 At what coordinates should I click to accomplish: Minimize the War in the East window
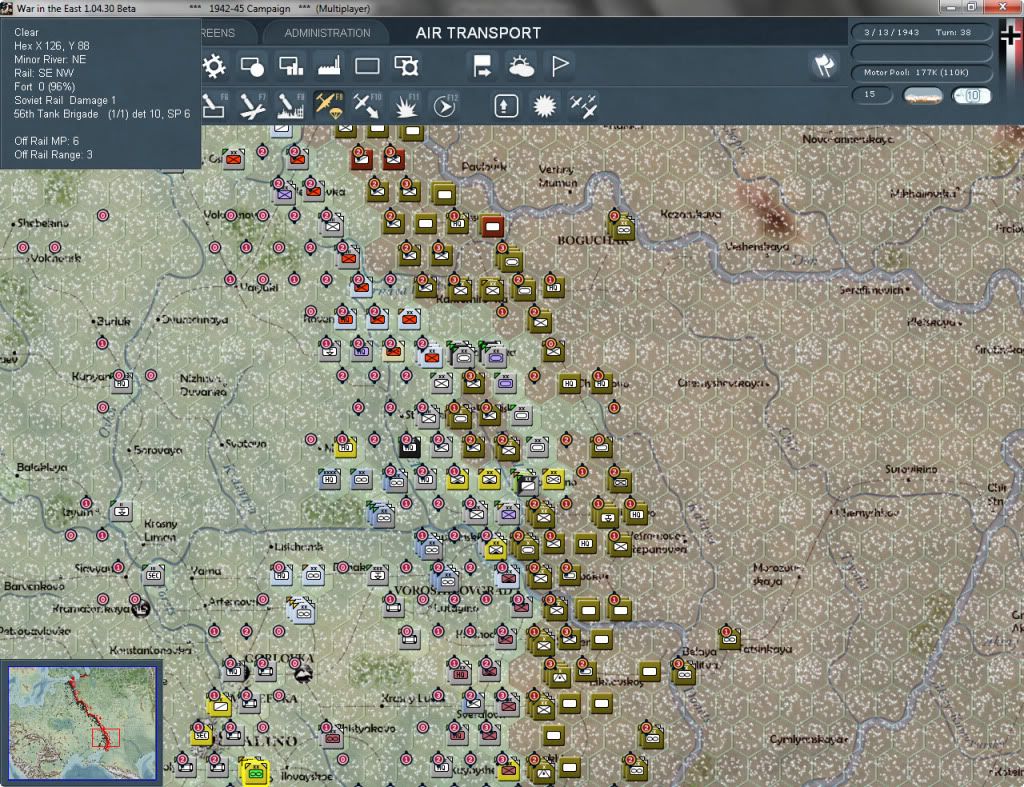coord(950,7)
